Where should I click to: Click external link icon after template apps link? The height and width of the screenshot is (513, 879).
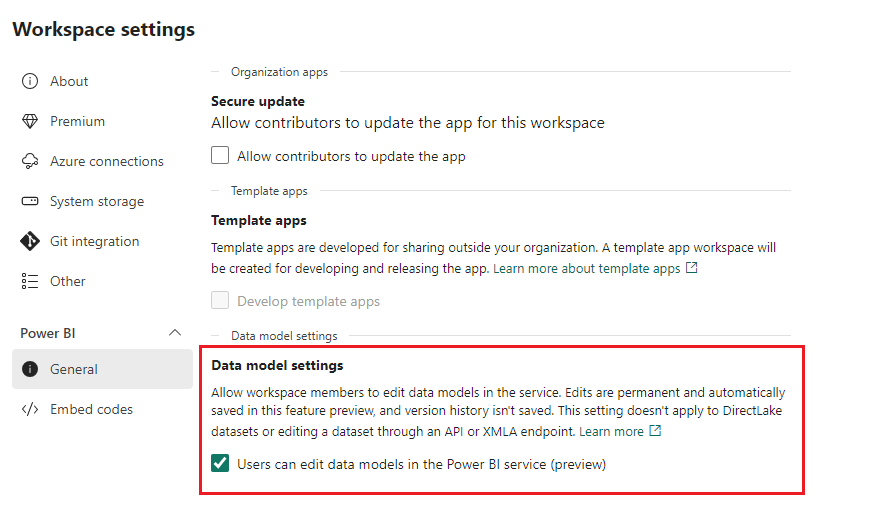[x=692, y=268]
